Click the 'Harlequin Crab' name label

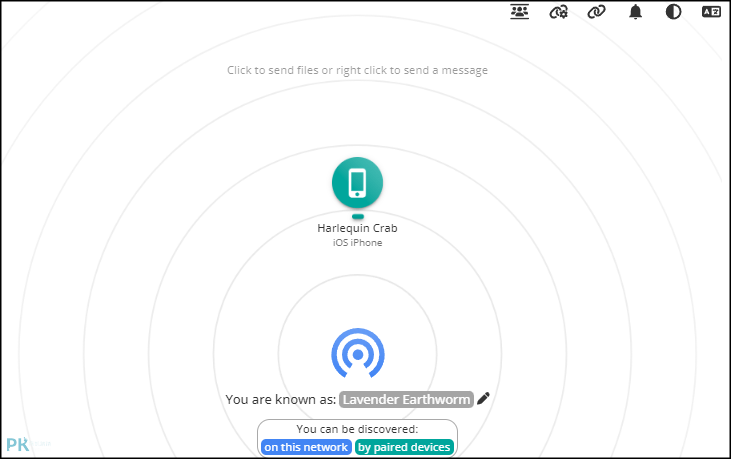(x=358, y=228)
